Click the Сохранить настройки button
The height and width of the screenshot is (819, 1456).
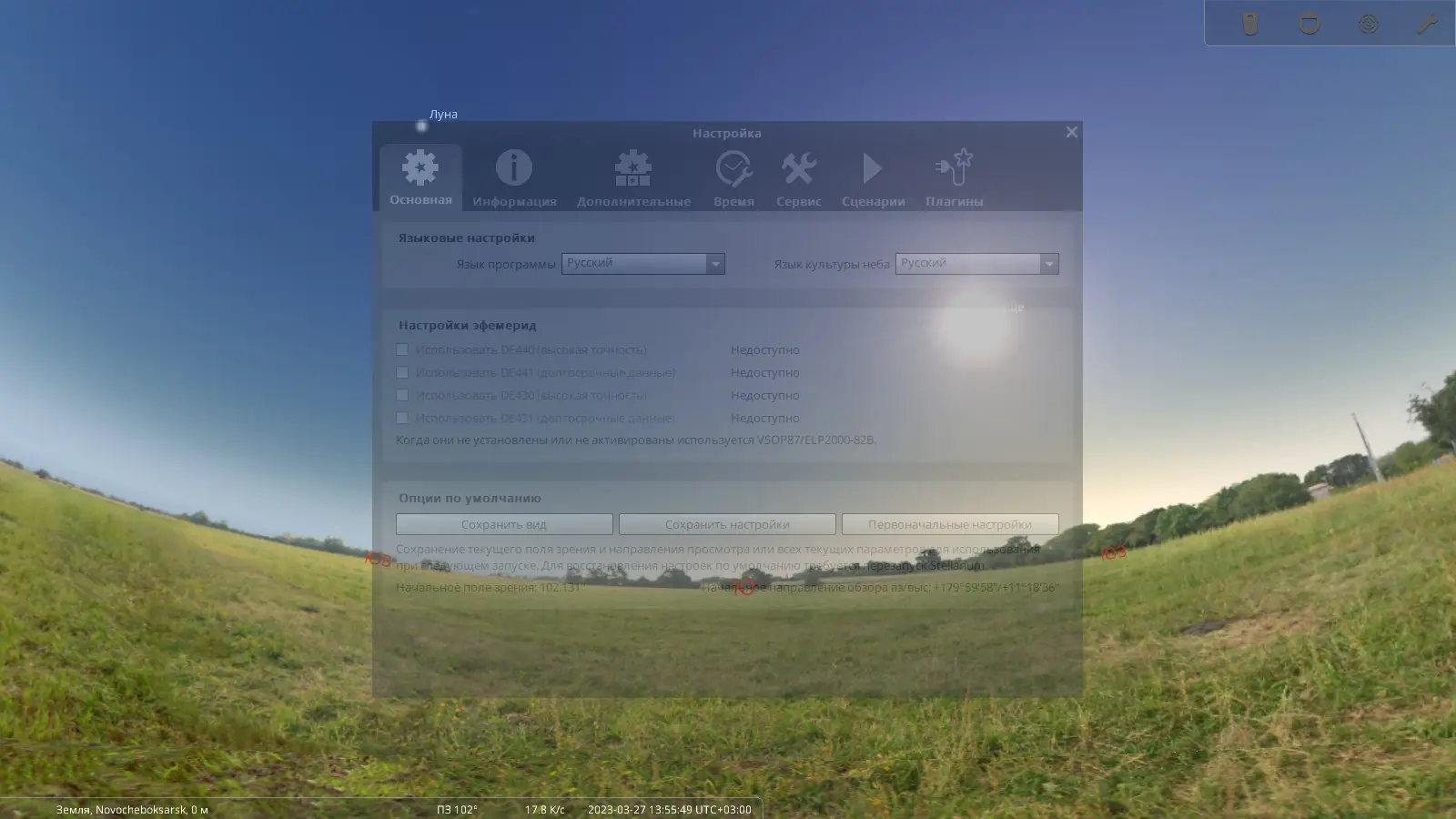tap(727, 524)
